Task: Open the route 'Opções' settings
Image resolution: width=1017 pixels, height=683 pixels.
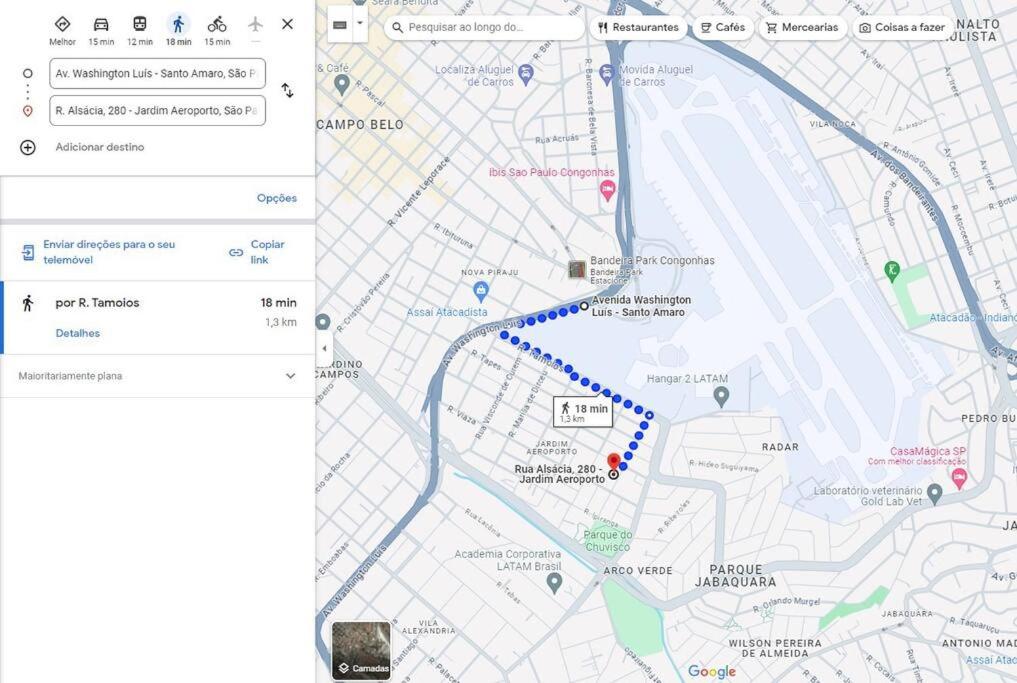Action: [x=277, y=198]
